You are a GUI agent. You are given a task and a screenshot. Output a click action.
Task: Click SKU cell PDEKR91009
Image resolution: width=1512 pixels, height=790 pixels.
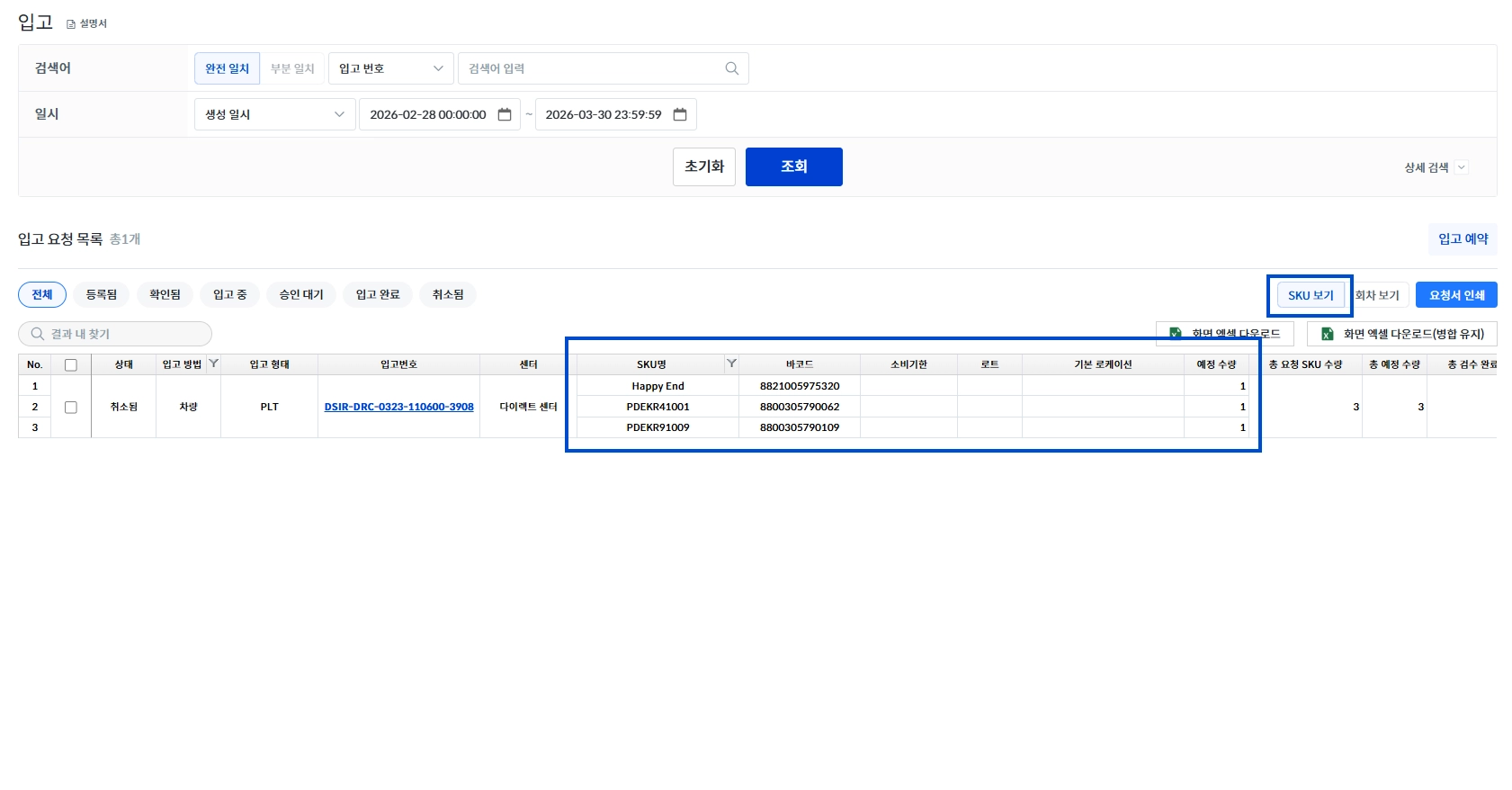(658, 427)
